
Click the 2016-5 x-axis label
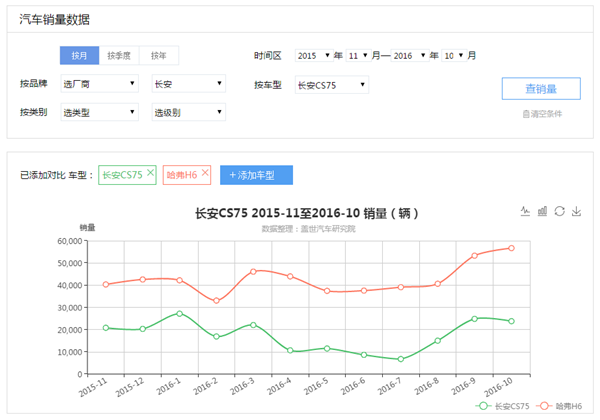point(316,386)
